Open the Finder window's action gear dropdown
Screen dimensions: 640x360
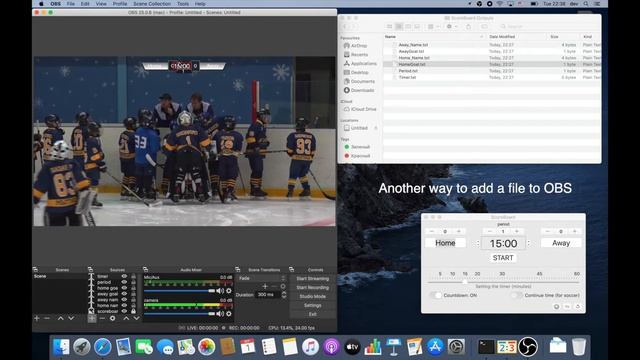click(x=451, y=27)
